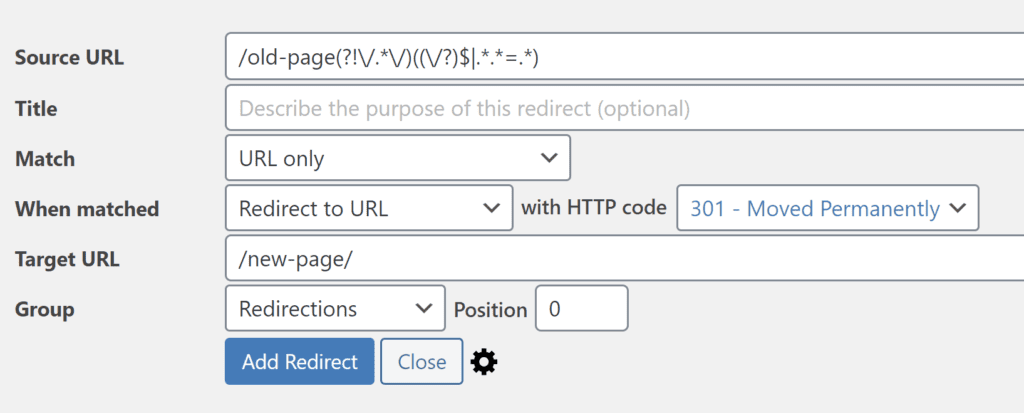Open advanced options via the gear icon

484,361
